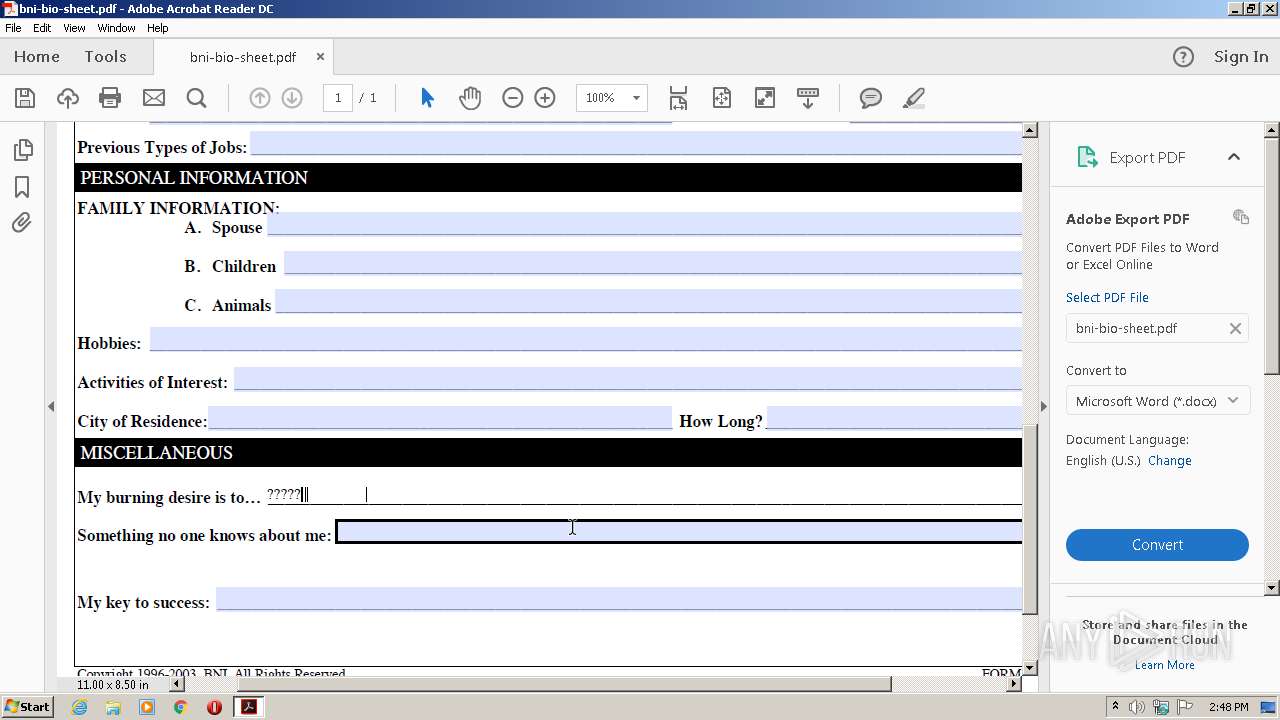
Task: Open Bookmarks panel in left sidebar
Action: pyautogui.click(x=22, y=187)
